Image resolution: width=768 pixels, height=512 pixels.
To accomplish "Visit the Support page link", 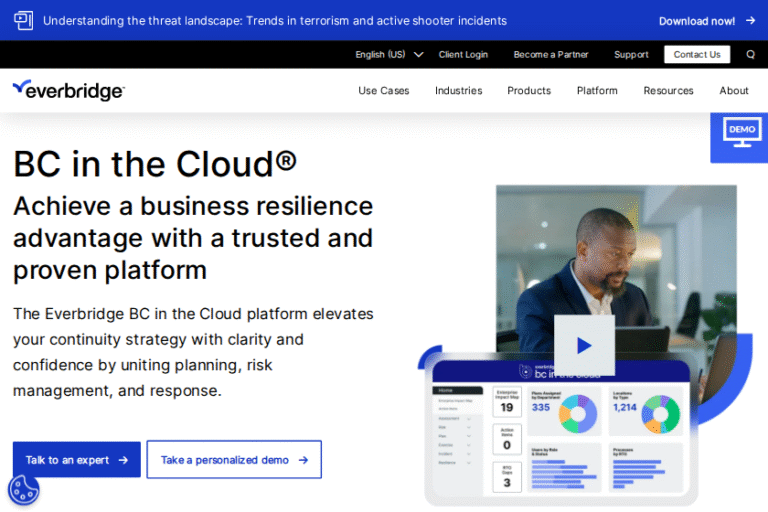I will [x=631, y=54].
